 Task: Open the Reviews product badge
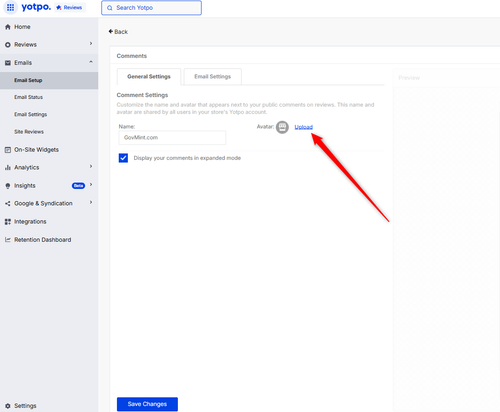(x=70, y=8)
